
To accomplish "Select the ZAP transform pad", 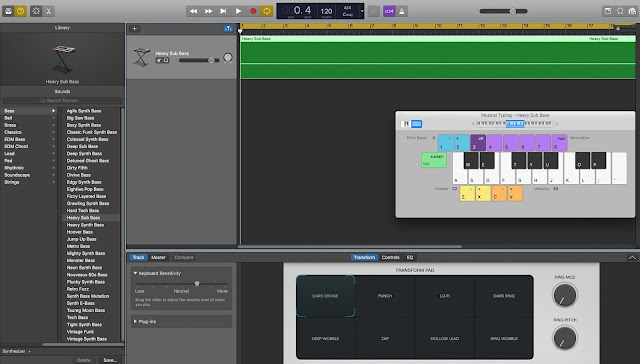I will tap(385, 339).
